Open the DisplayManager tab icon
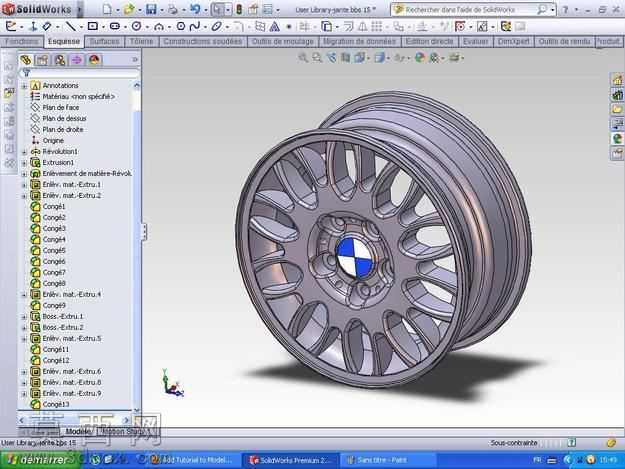This screenshot has height=469, width=625. click(x=94, y=60)
